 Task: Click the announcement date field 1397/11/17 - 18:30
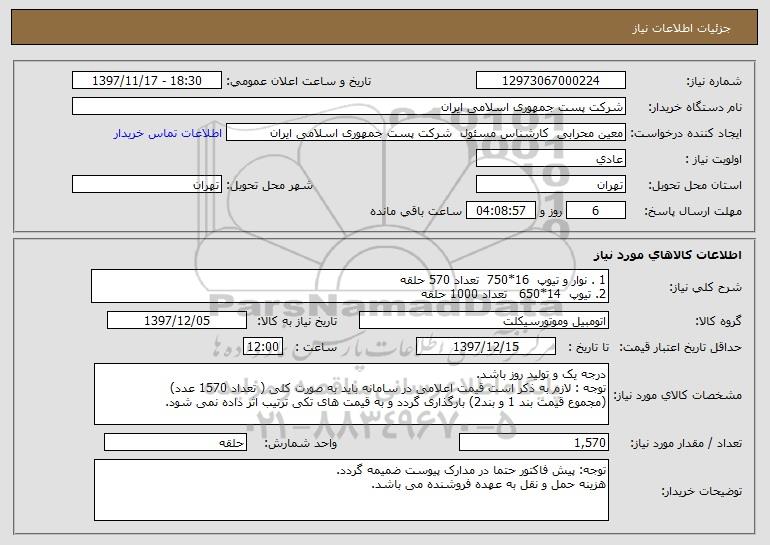pyautogui.click(x=147, y=81)
